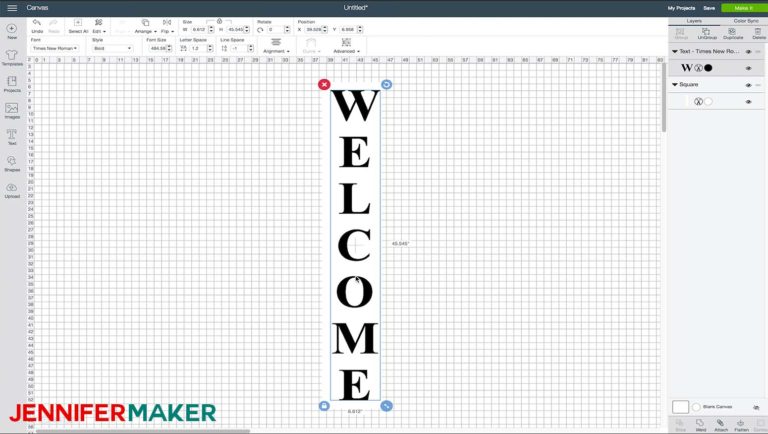Click the Blank Canvas color circle

[x=696, y=407]
